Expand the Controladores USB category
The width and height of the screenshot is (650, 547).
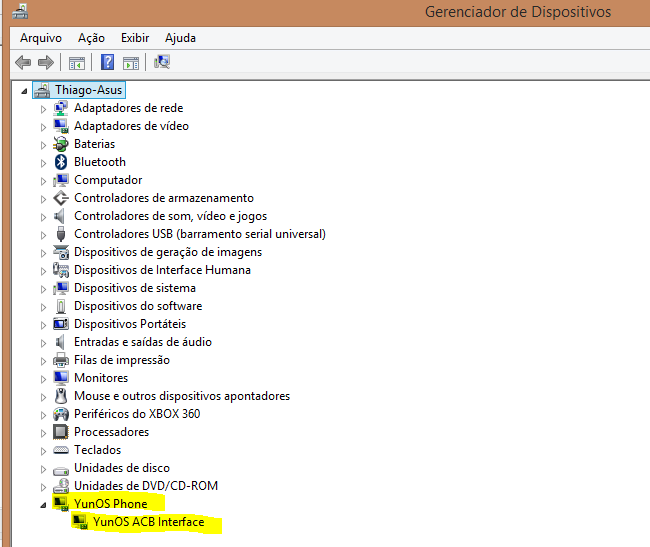click(43, 234)
